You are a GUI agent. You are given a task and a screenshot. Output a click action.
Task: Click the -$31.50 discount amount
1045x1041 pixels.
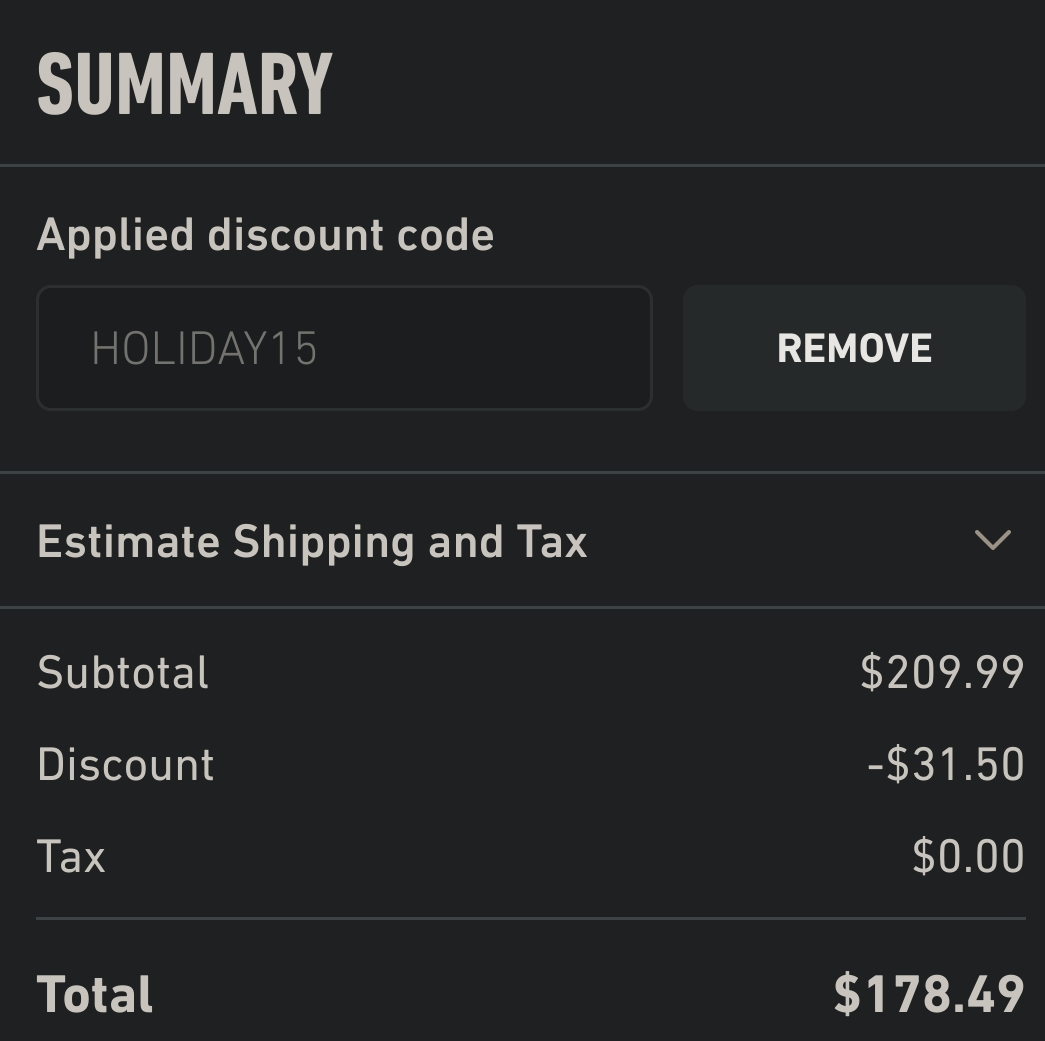[946, 765]
